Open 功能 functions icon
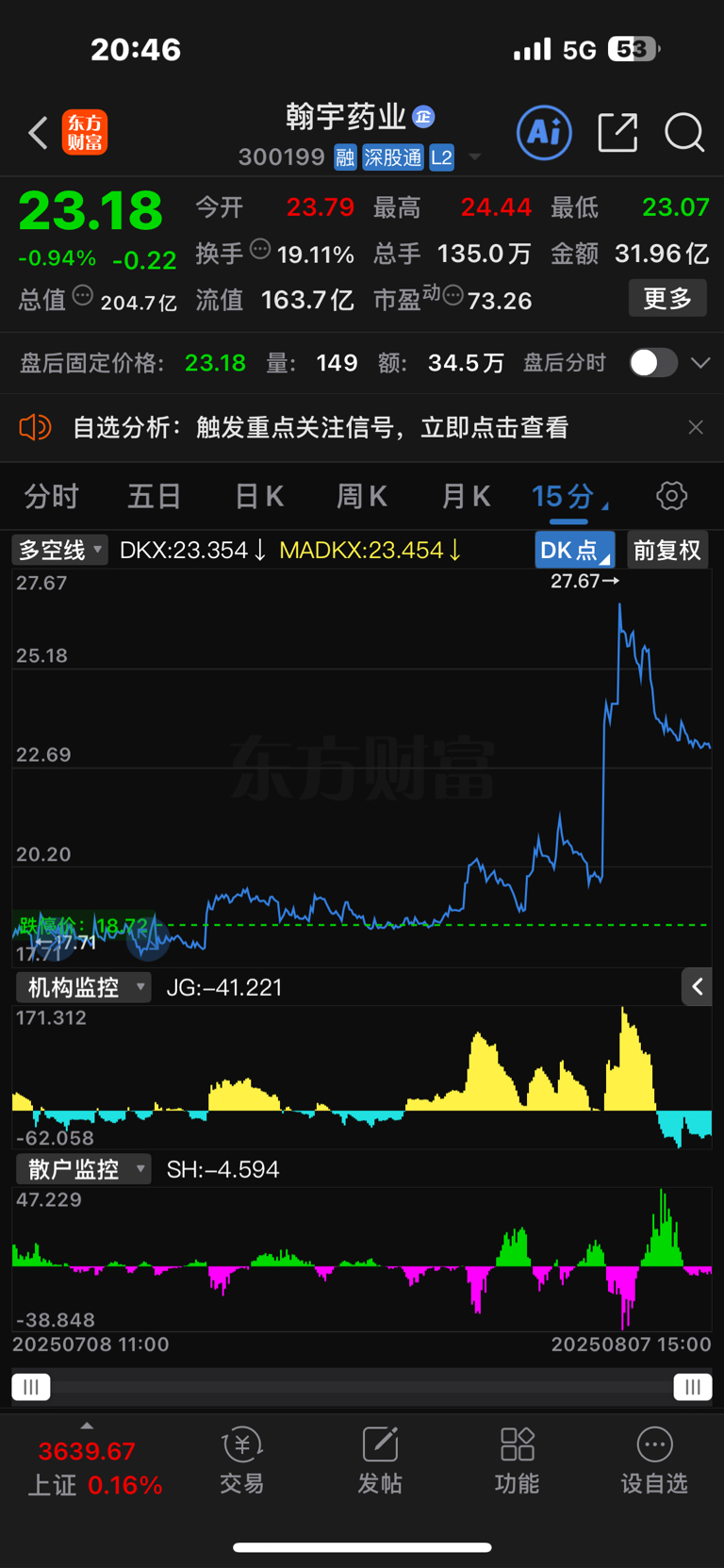 518,1461
